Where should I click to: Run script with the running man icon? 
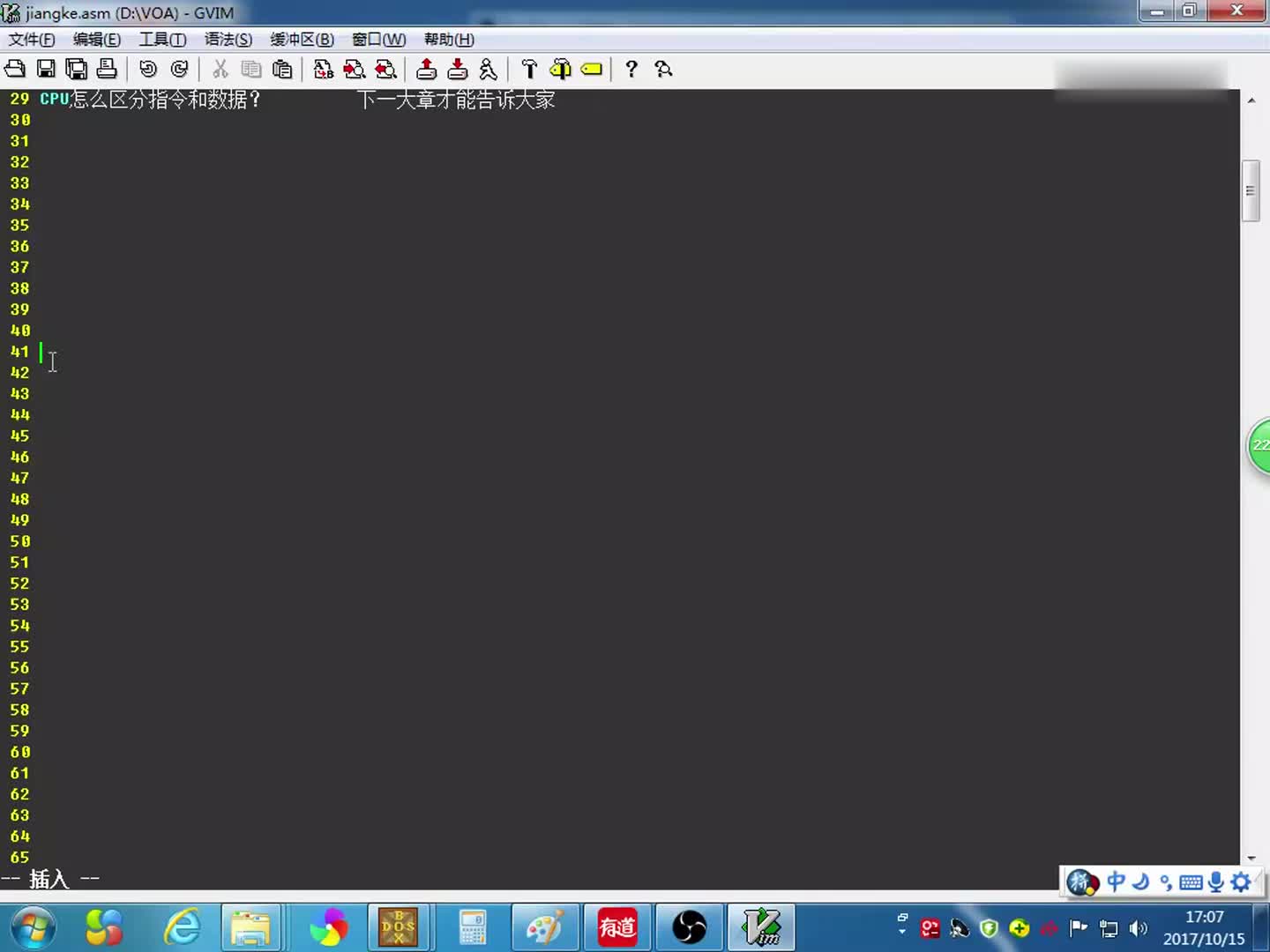[x=488, y=69]
